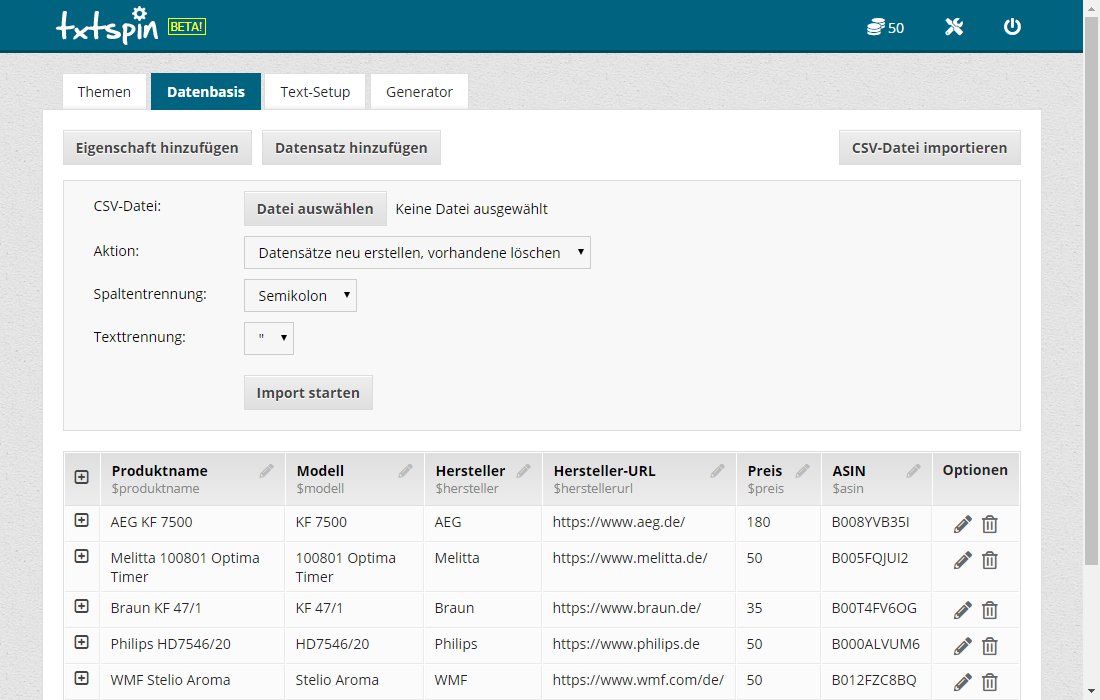Image resolution: width=1100 pixels, height=700 pixels.
Task: Click the power logout icon
Action: [1012, 27]
